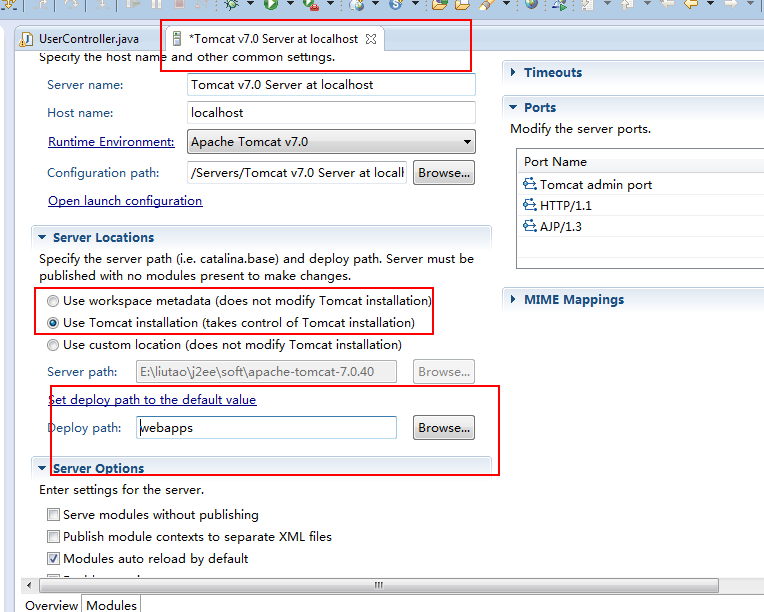This screenshot has height=612, width=764.
Task: Open the Debug dropdown arrow beside bug icon
Action: pyautogui.click(x=250, y=4)
